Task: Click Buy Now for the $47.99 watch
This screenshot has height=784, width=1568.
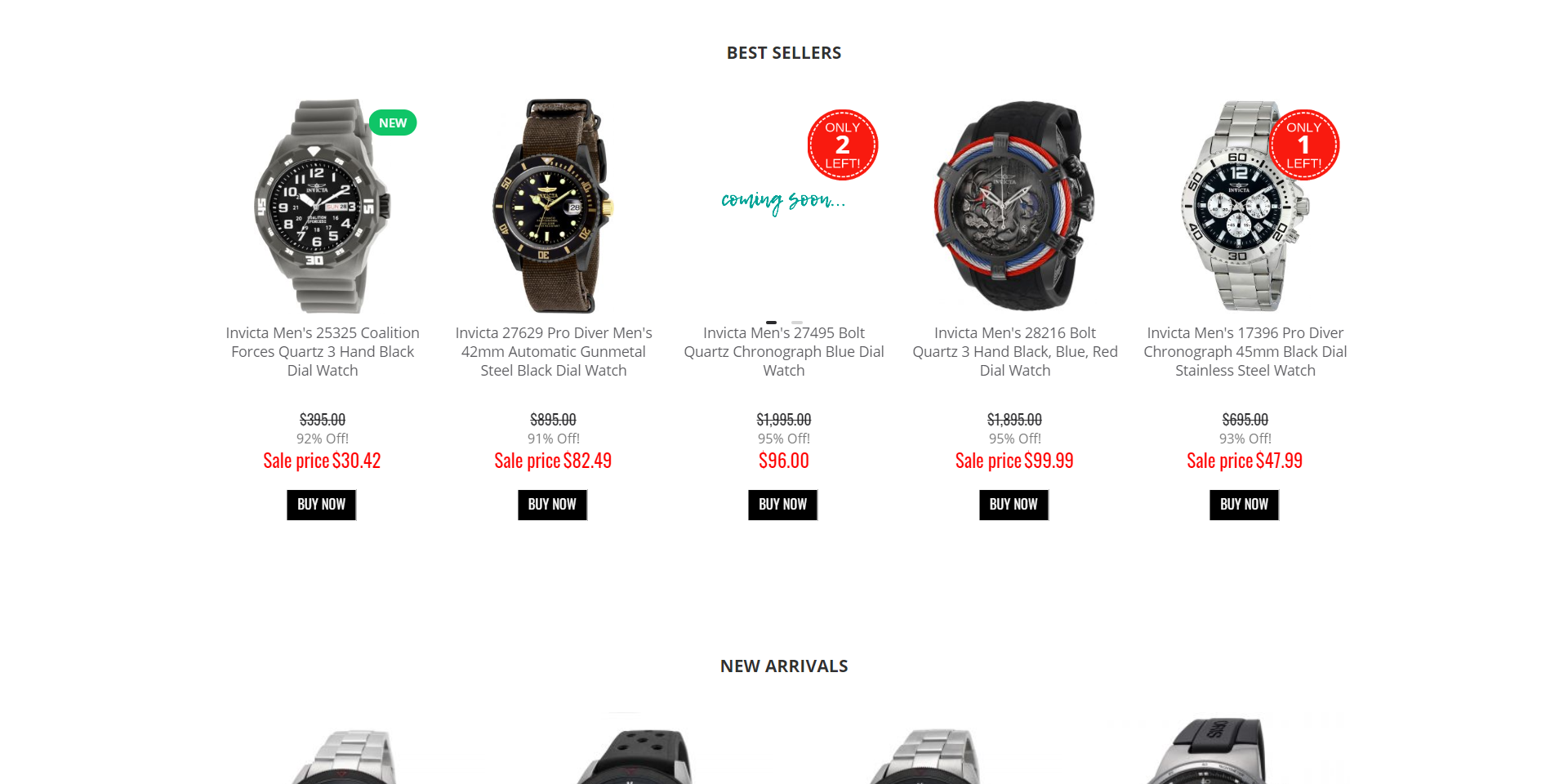Action: click(x=1245, y=505)
